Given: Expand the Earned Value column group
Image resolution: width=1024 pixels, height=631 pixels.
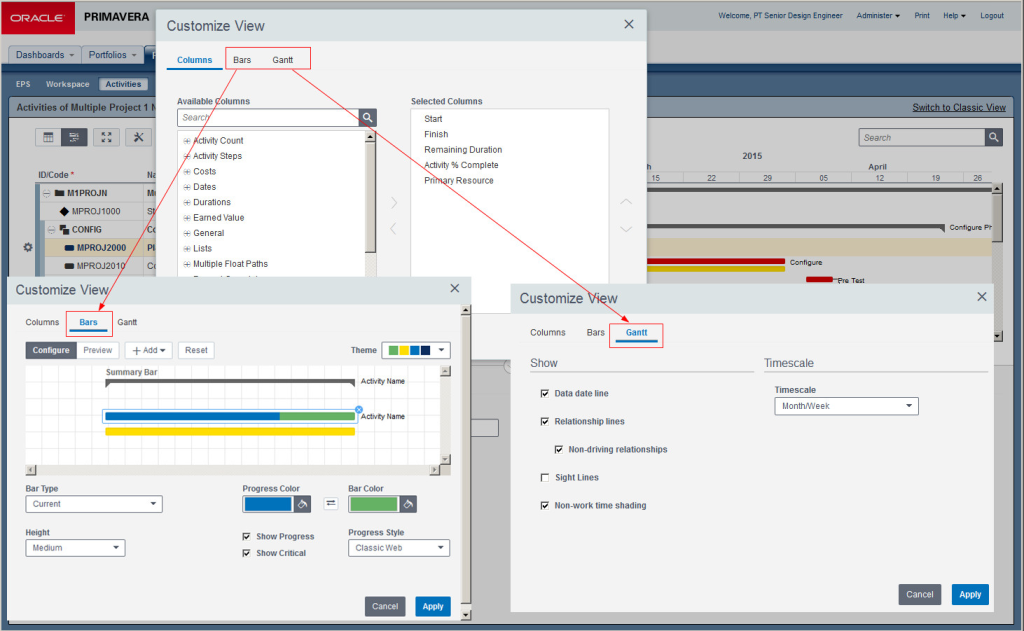Looking at the screenshot, I should tap(187, 218).
